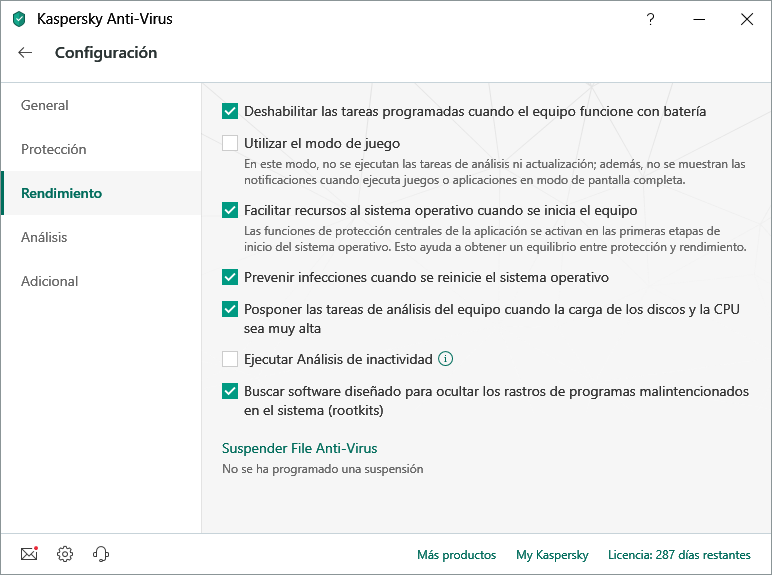Open the Más productos link
The height and width of the screenshot is (575, 772).
click(456, 555)
